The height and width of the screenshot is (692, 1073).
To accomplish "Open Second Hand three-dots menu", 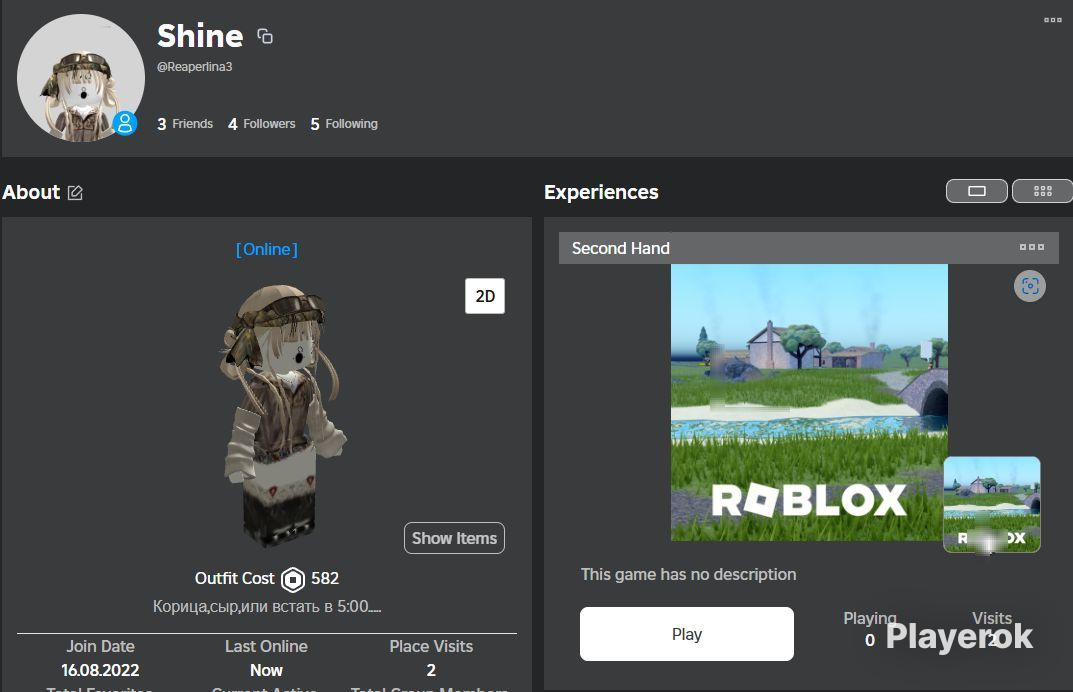I will coord(1032,247).
